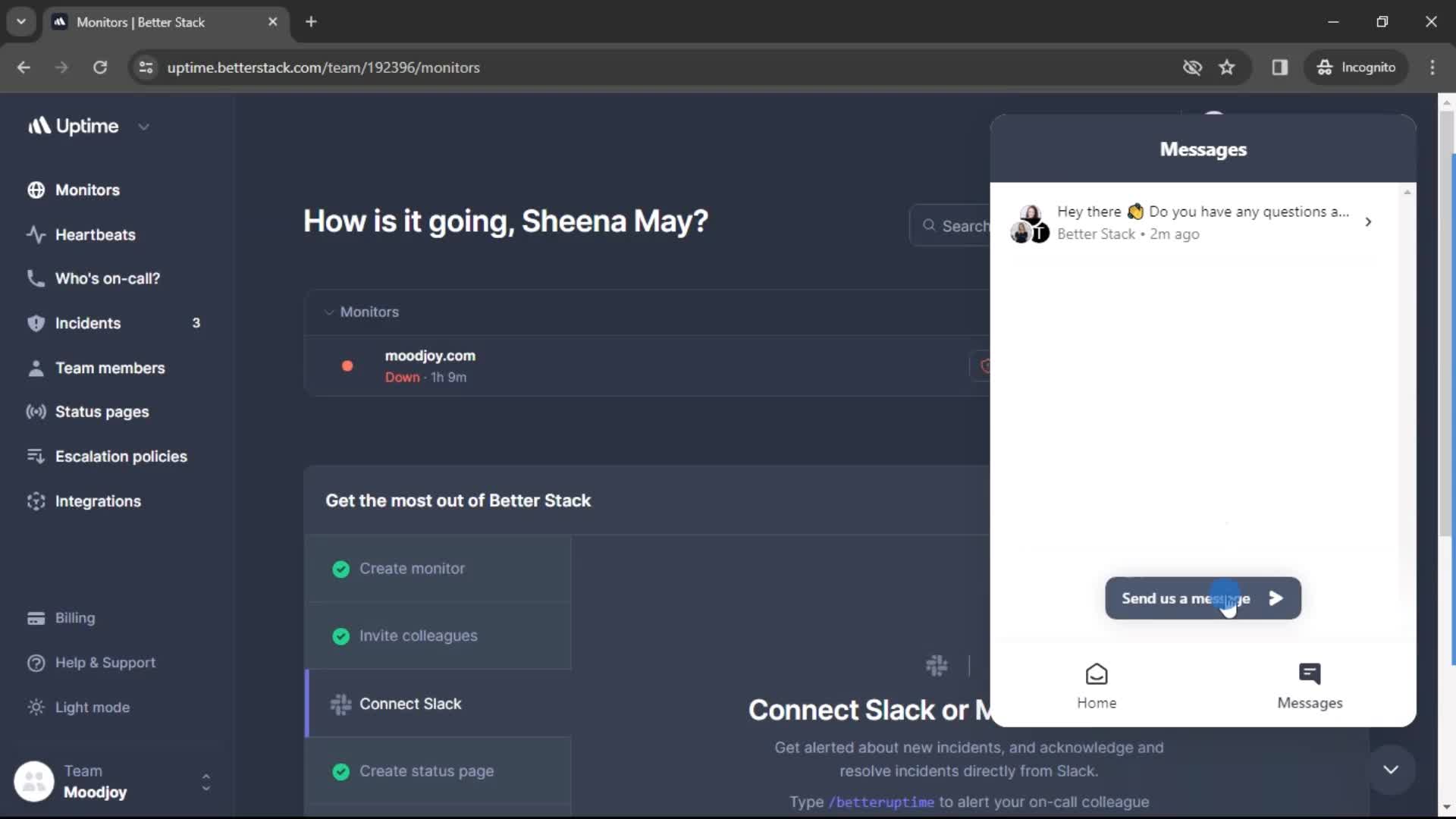Click the Monitors globe icon

pos(36,190)
